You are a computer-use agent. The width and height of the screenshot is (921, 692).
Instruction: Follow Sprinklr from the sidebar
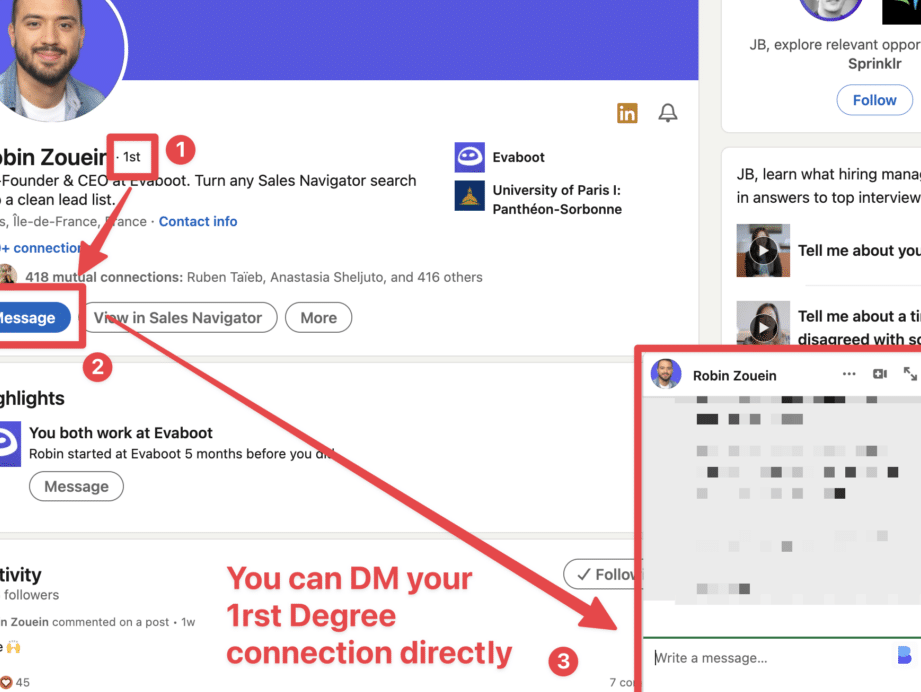coord(874,100)
